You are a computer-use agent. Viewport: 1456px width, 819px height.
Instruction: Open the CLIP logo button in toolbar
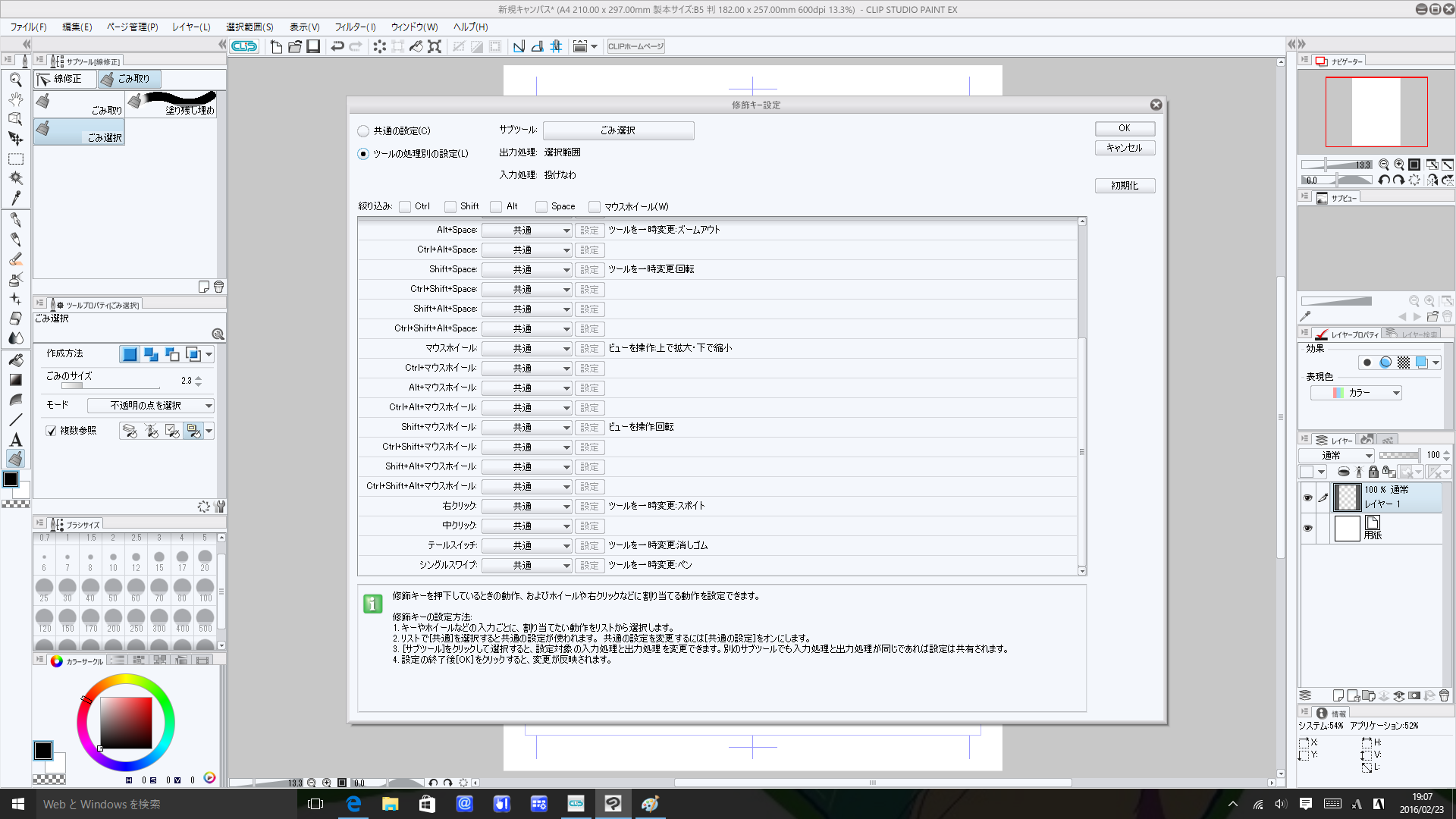(244, 46)
